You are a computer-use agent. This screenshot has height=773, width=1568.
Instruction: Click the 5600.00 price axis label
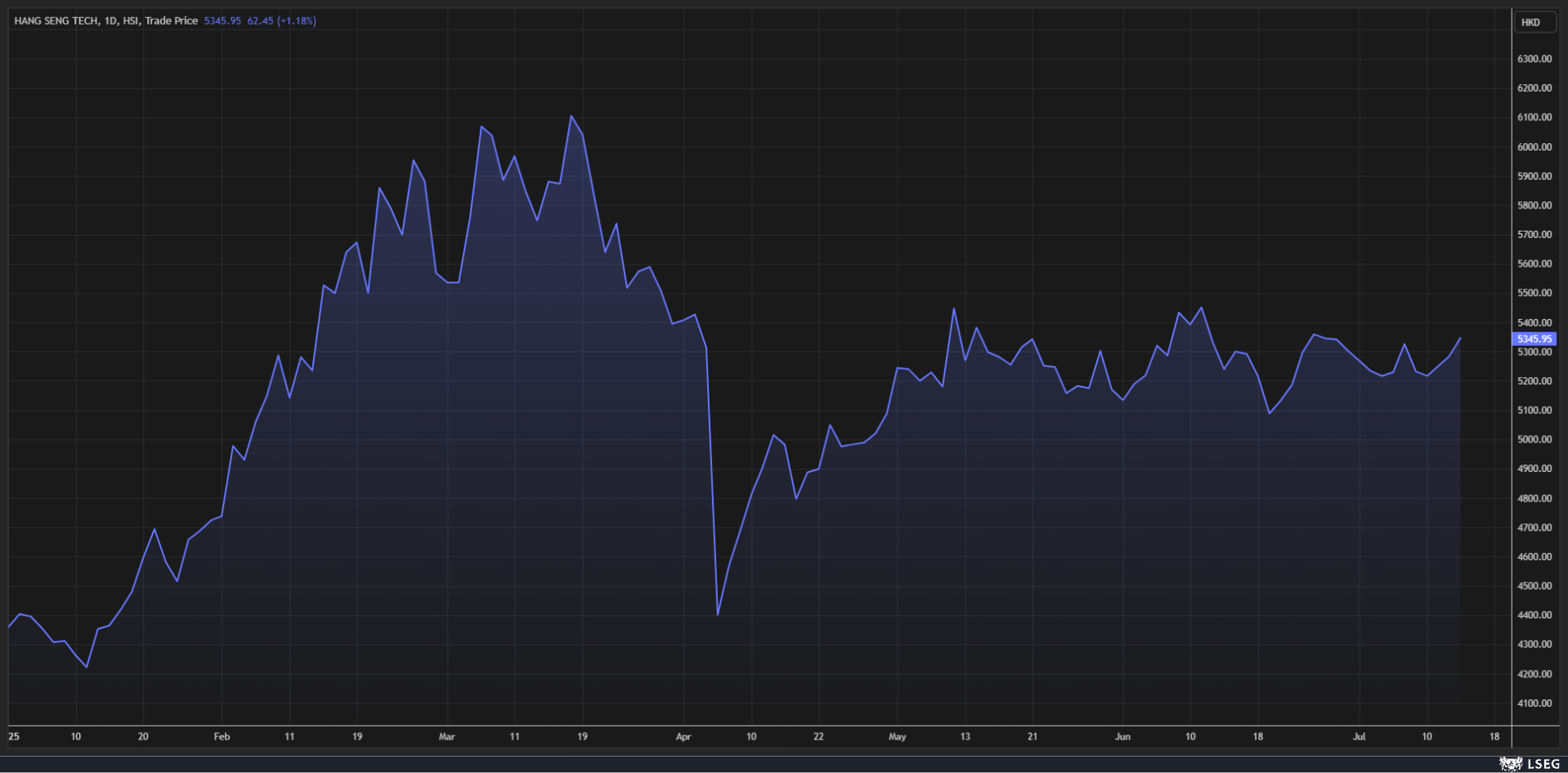click(1534, 264)
